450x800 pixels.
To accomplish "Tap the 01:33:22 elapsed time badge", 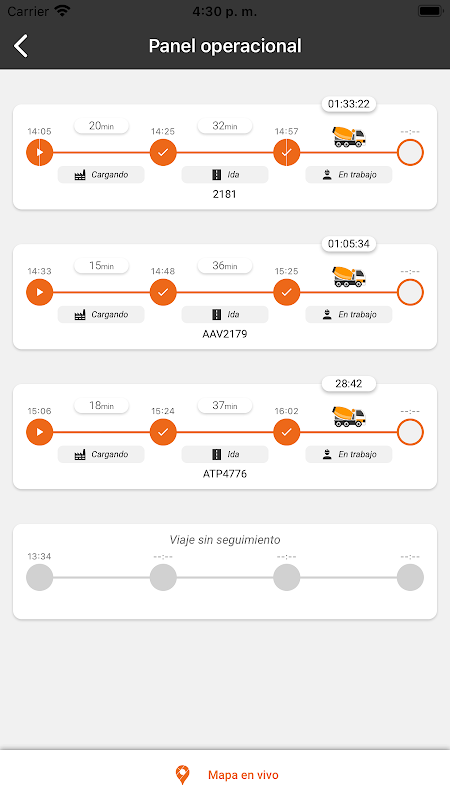I will coord(349,104).
